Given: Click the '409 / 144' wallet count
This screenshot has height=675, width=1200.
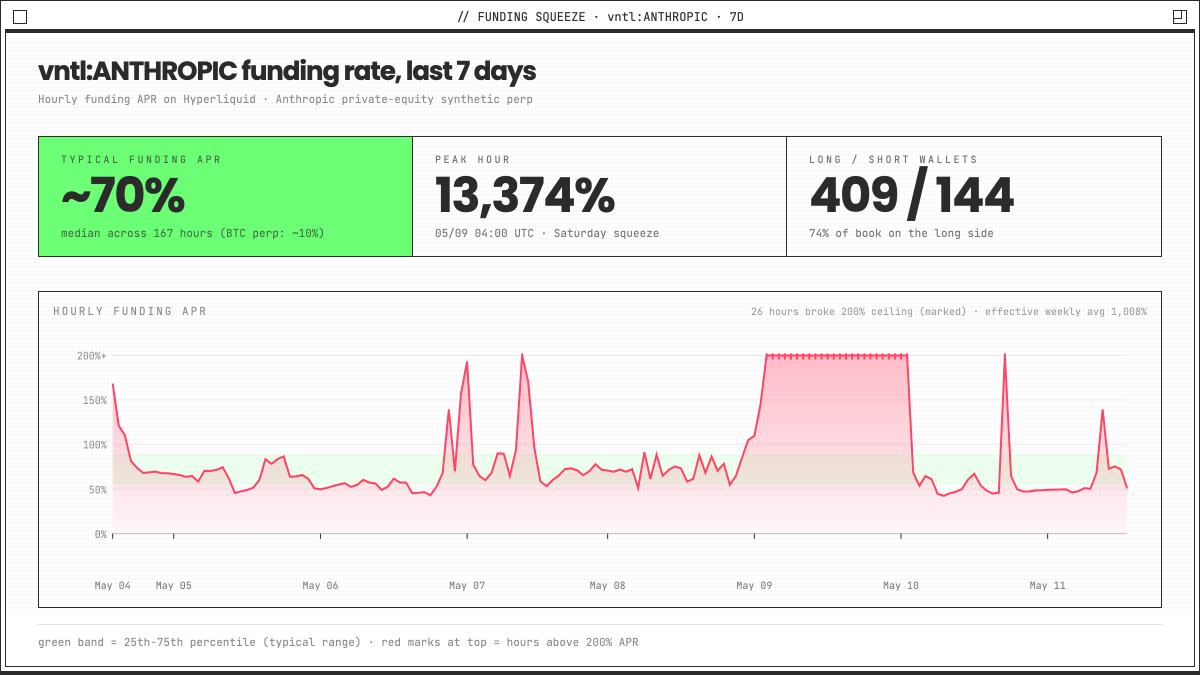Looking at the screenshot, I should (911, 196).
